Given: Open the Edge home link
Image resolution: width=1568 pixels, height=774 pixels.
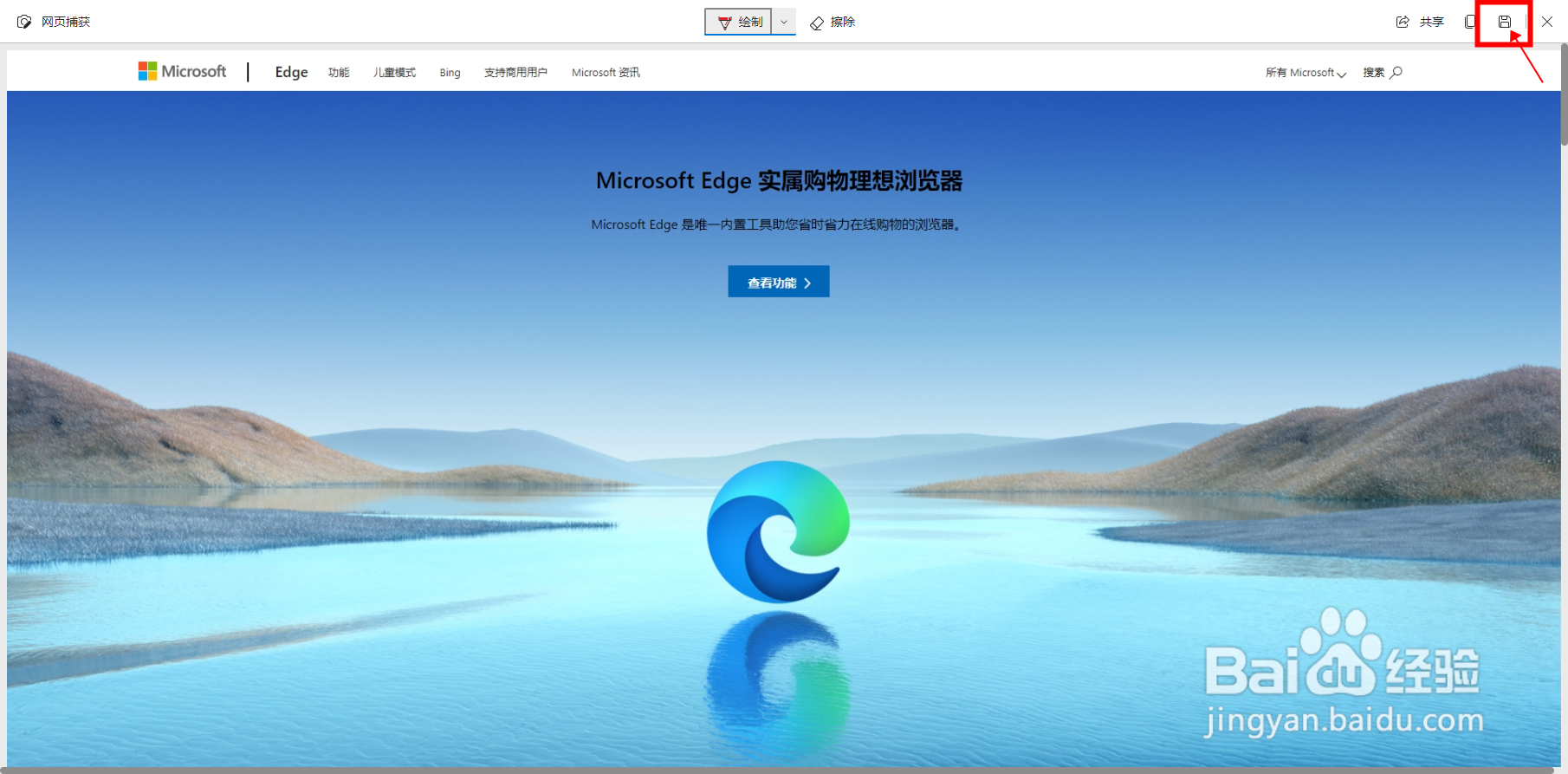Looking at the screenshot, I should pos(291,72).
